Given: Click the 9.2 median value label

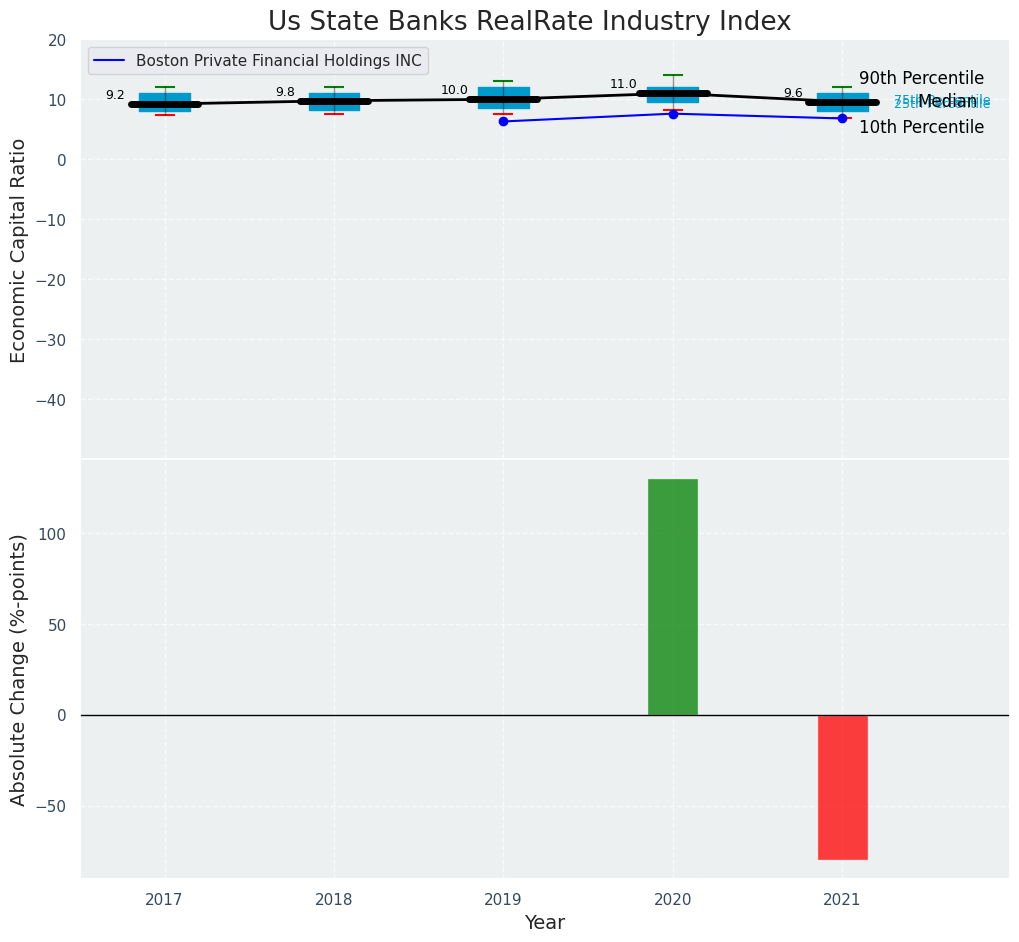Looking at the screenshot, I should (x=115, y=95).
